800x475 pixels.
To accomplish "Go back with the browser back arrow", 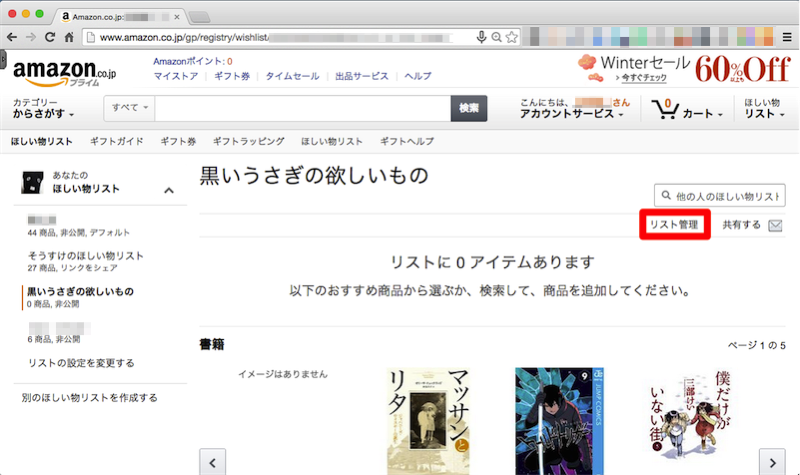I will coord(12,37).
